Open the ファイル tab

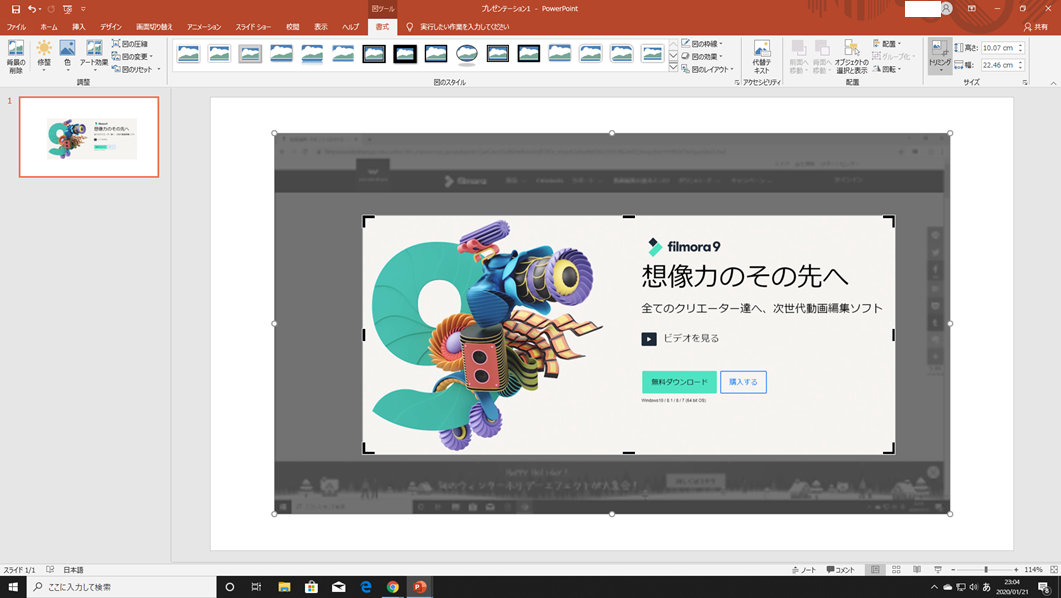pyautogui.click(x=16, y=26)
